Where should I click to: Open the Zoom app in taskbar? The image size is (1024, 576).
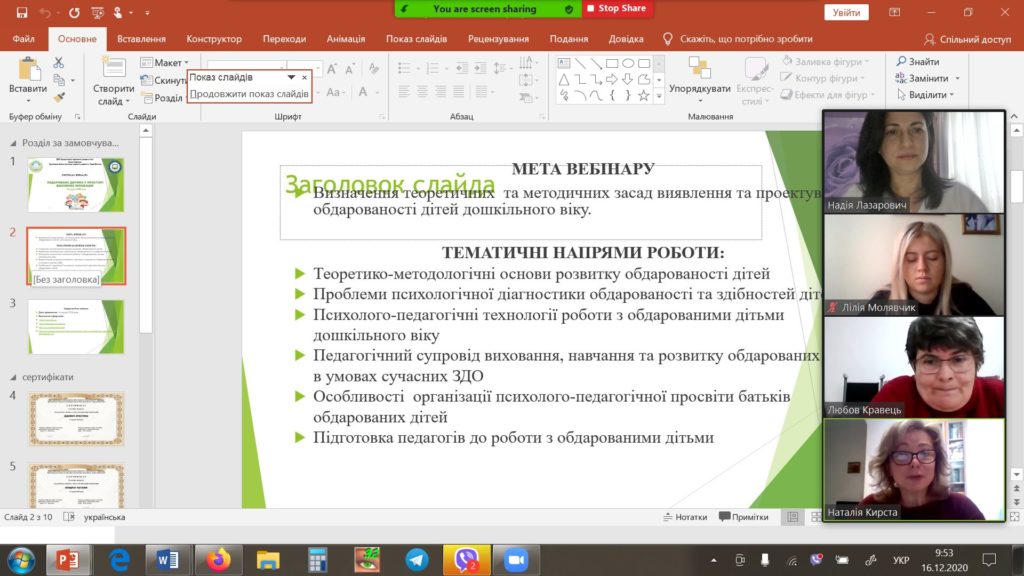point(516,560)
